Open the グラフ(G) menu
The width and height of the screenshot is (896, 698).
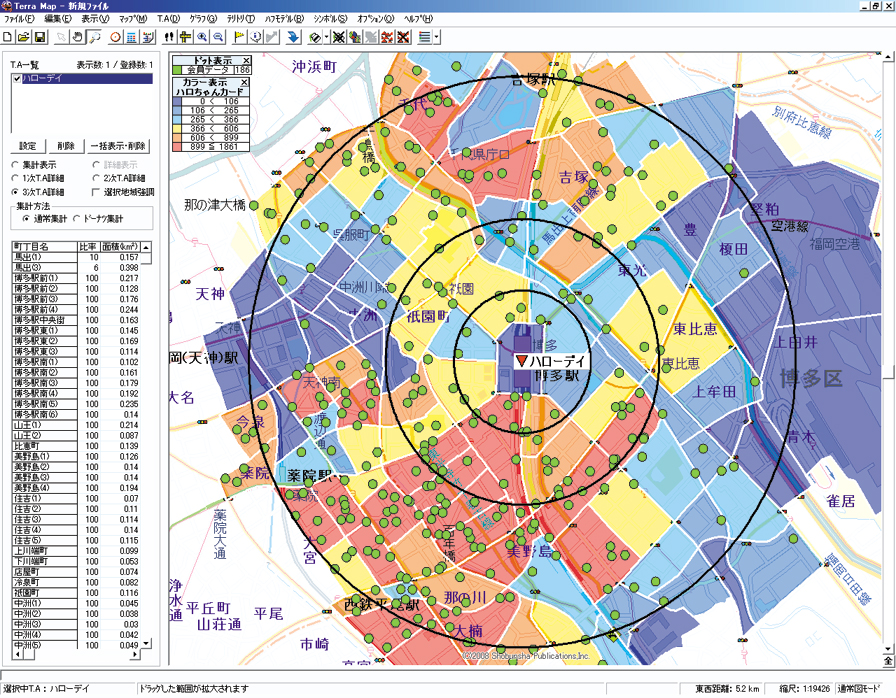pos(203,19)
